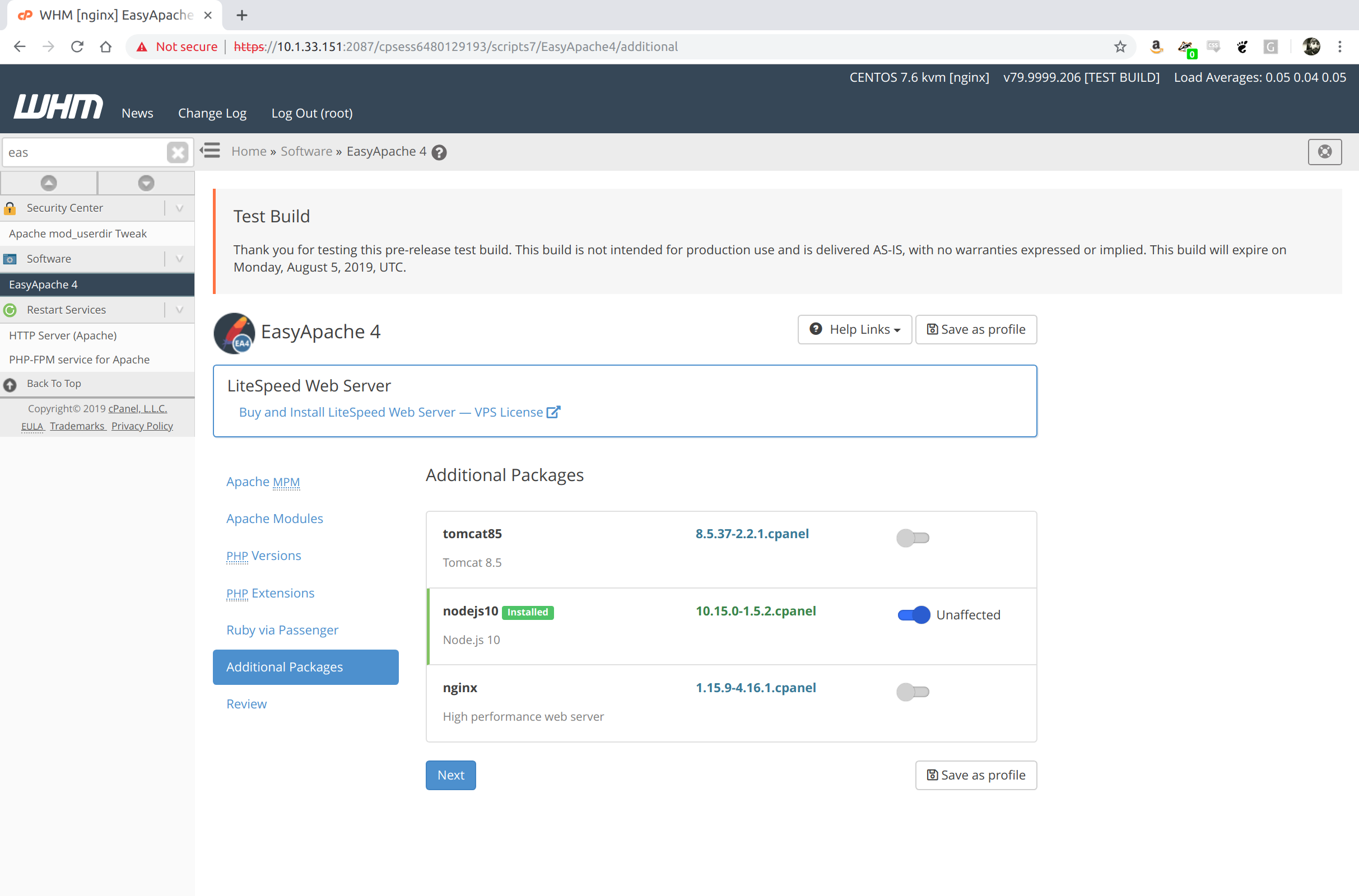1359x896 pixels.
Task: Click the Restart Services green icon
Action: coord(10,310)
